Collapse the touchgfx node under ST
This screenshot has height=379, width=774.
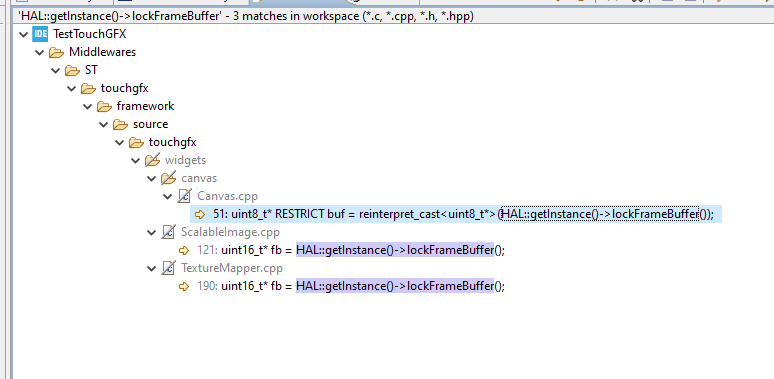tap(72, 89)
